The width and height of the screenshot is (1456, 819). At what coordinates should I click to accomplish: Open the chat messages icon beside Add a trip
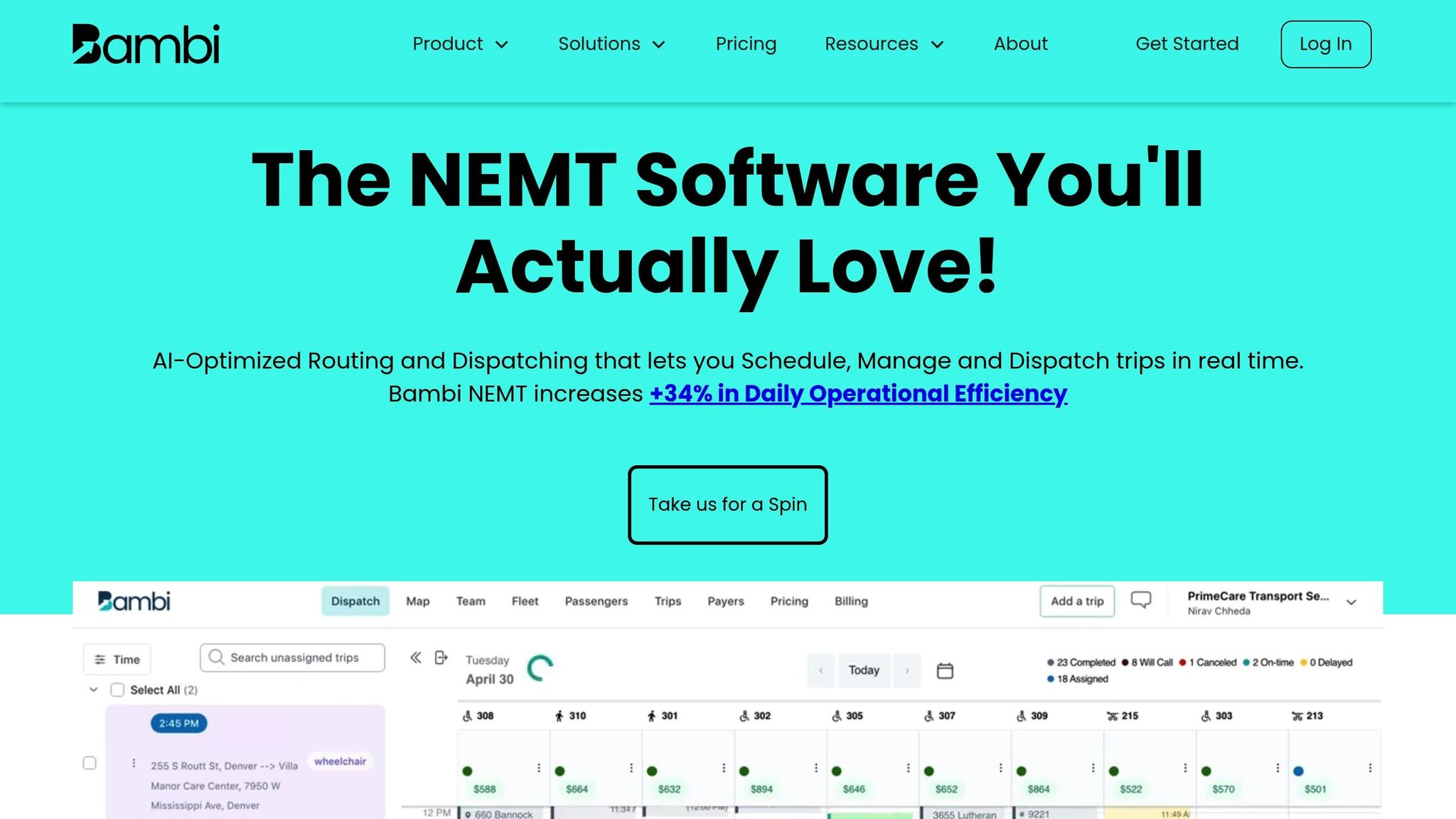pos(1141,601)
